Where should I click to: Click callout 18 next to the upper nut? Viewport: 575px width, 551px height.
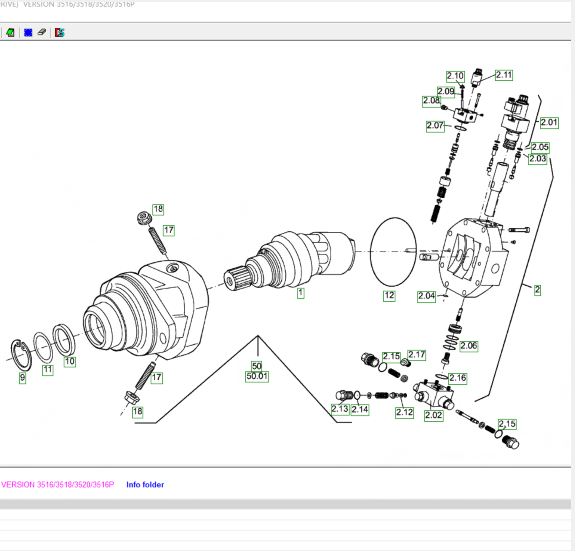pos(158,210)
